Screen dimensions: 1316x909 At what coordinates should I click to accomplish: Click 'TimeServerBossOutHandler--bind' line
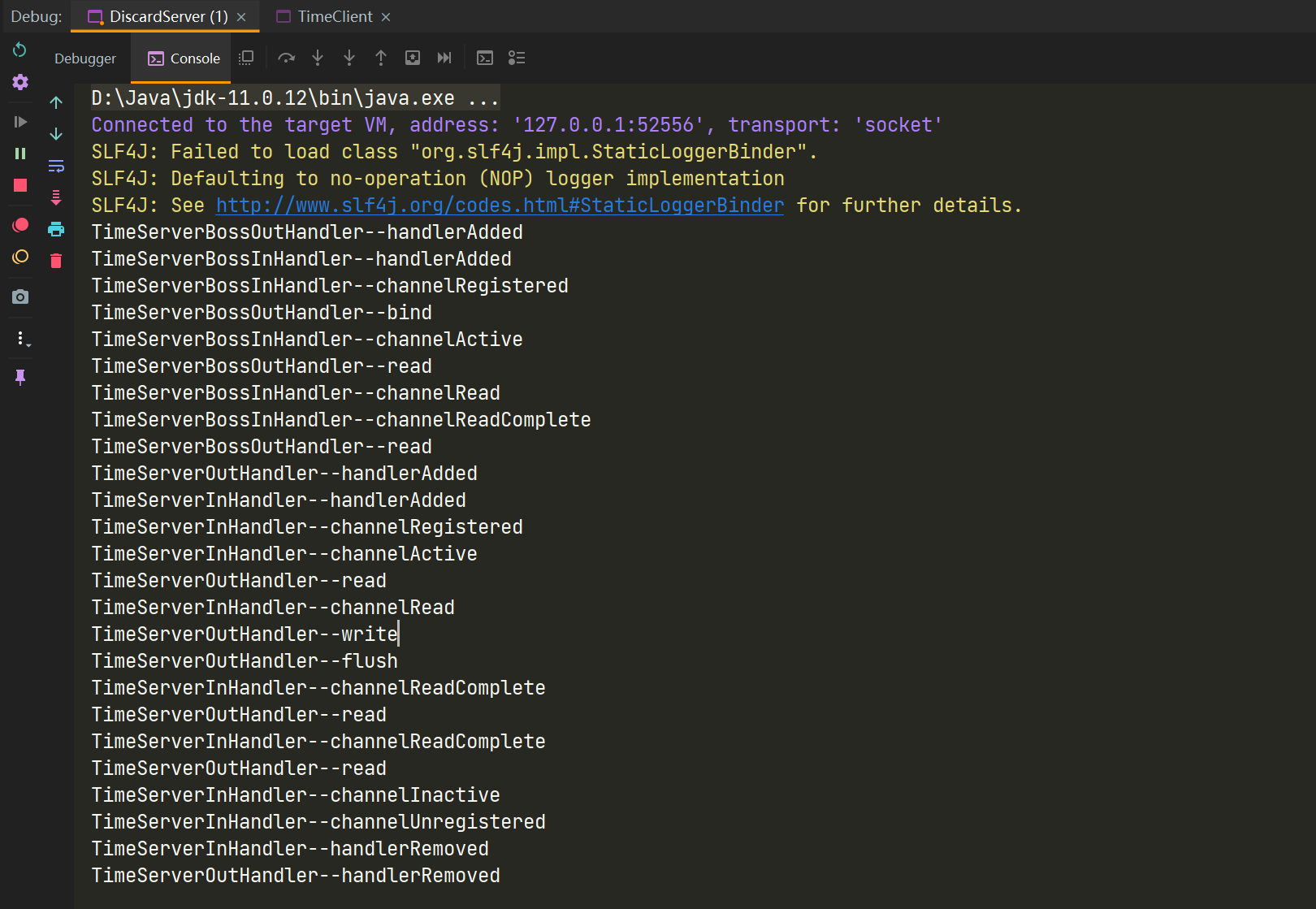click(262, 313)
